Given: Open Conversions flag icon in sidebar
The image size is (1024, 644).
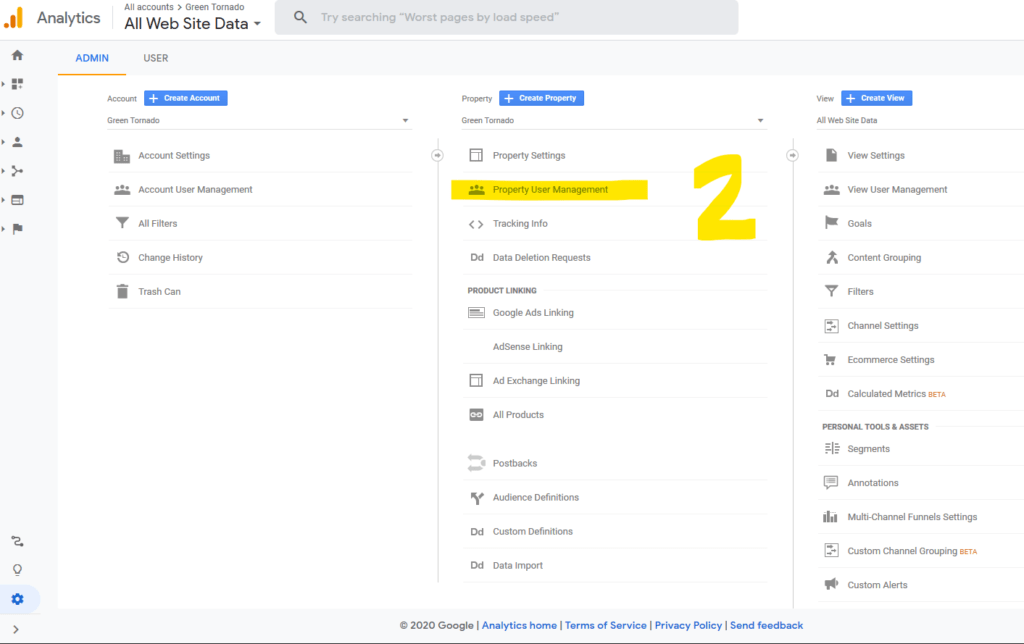Looking at the screenshot, I should pyautogui.click(x=18, y=229).
